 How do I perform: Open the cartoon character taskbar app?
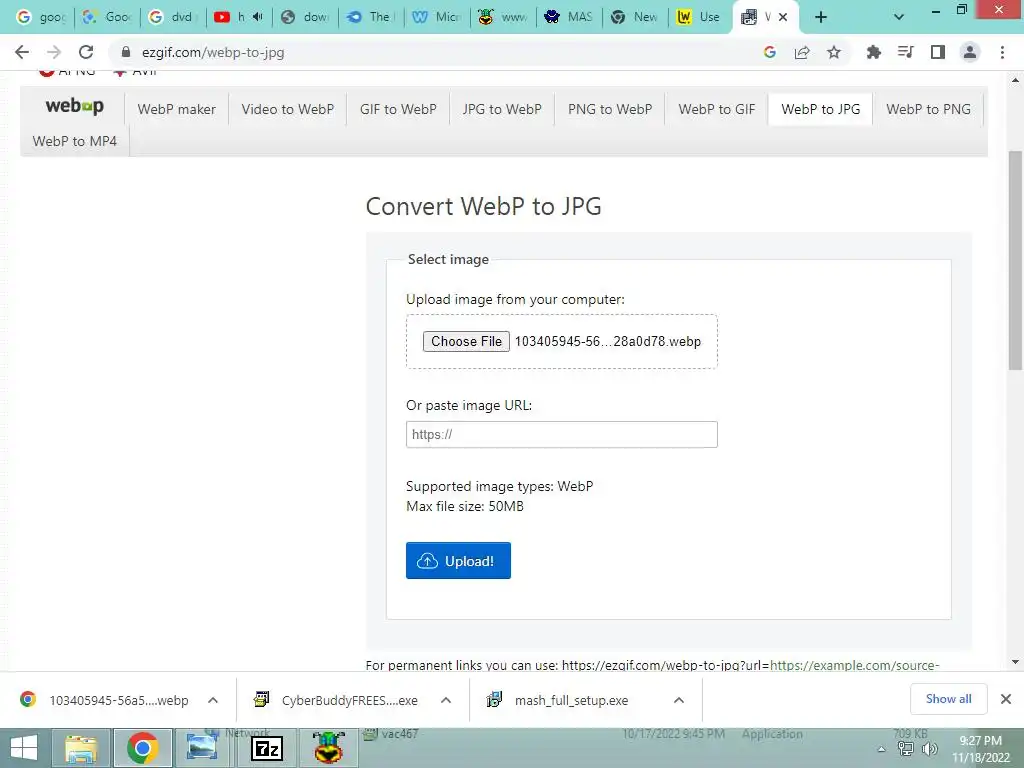coord(328,748)
